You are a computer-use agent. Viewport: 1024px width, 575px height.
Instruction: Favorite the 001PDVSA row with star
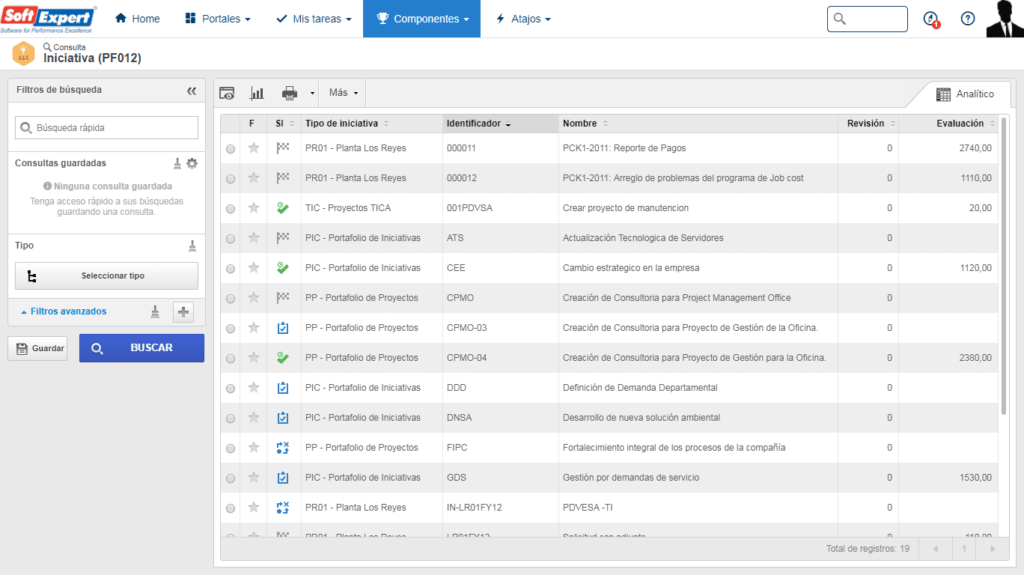click(254, 208)
